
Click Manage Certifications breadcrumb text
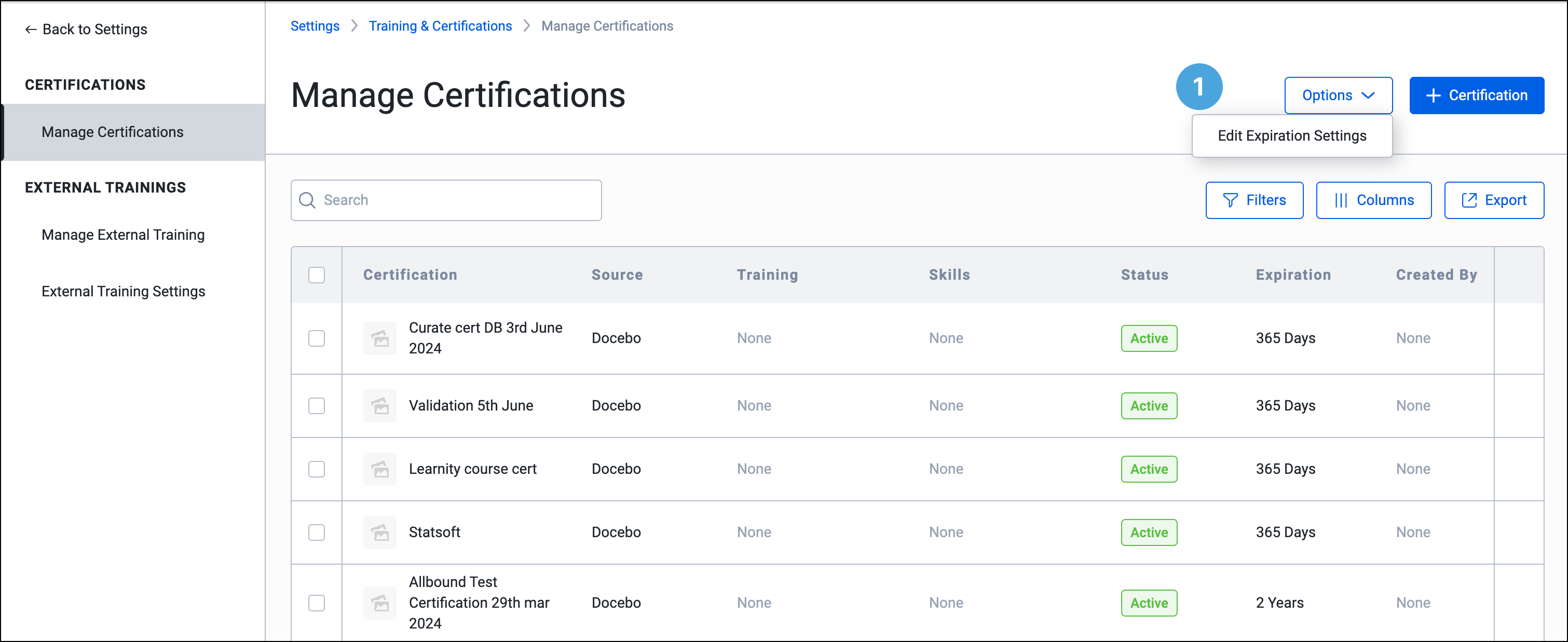click(607, 26)
